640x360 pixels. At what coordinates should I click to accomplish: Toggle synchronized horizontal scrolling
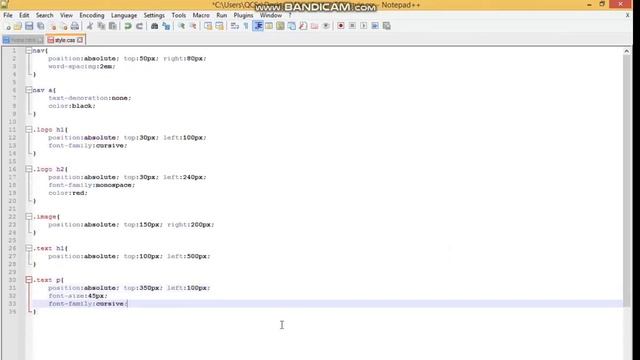tap(220, 26)
